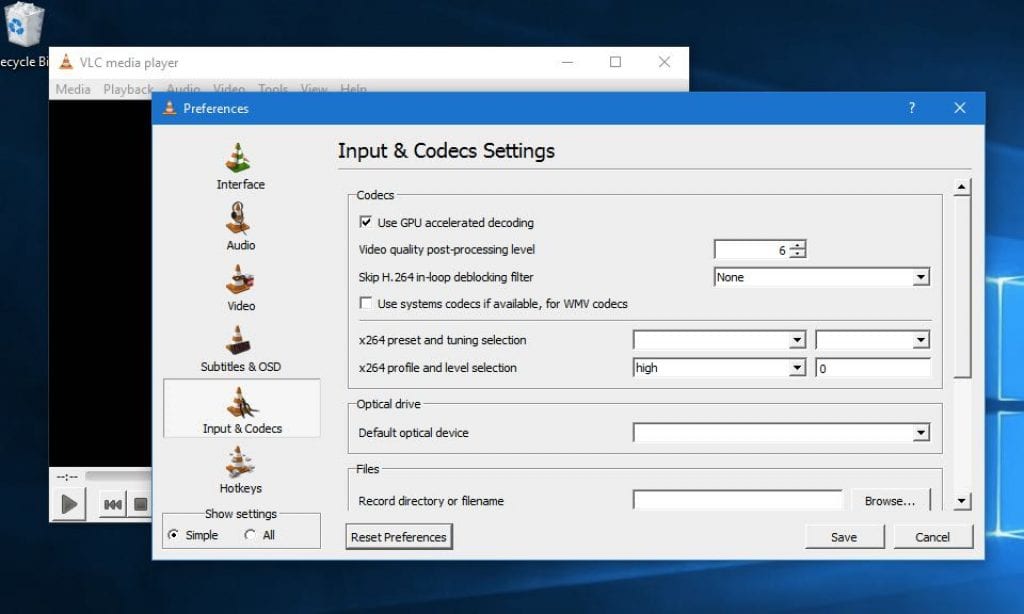Open the Video settings panel
The height and width of the screenshot is (614, 1024).
coord(240,290)
